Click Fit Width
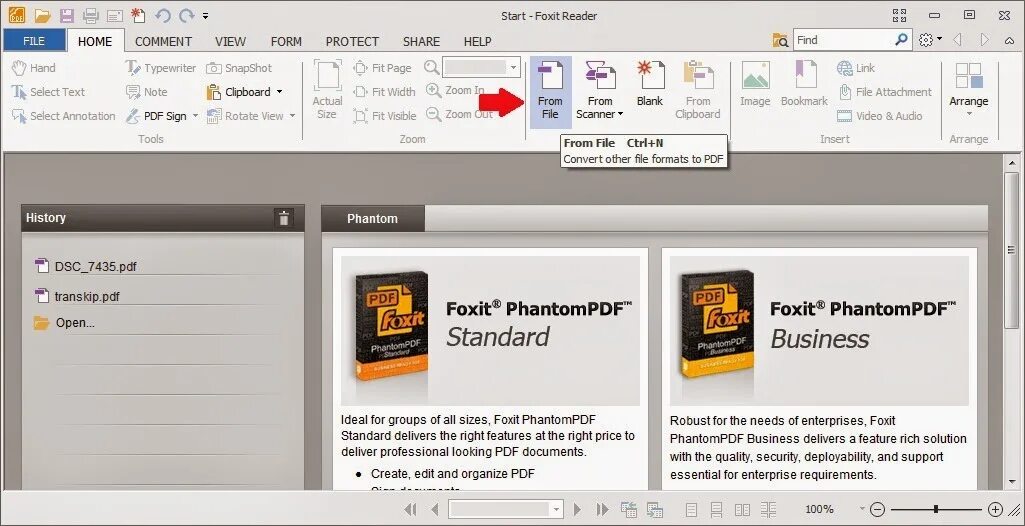This screenshot has width=1025, height=526. click(x=384, y=92)
